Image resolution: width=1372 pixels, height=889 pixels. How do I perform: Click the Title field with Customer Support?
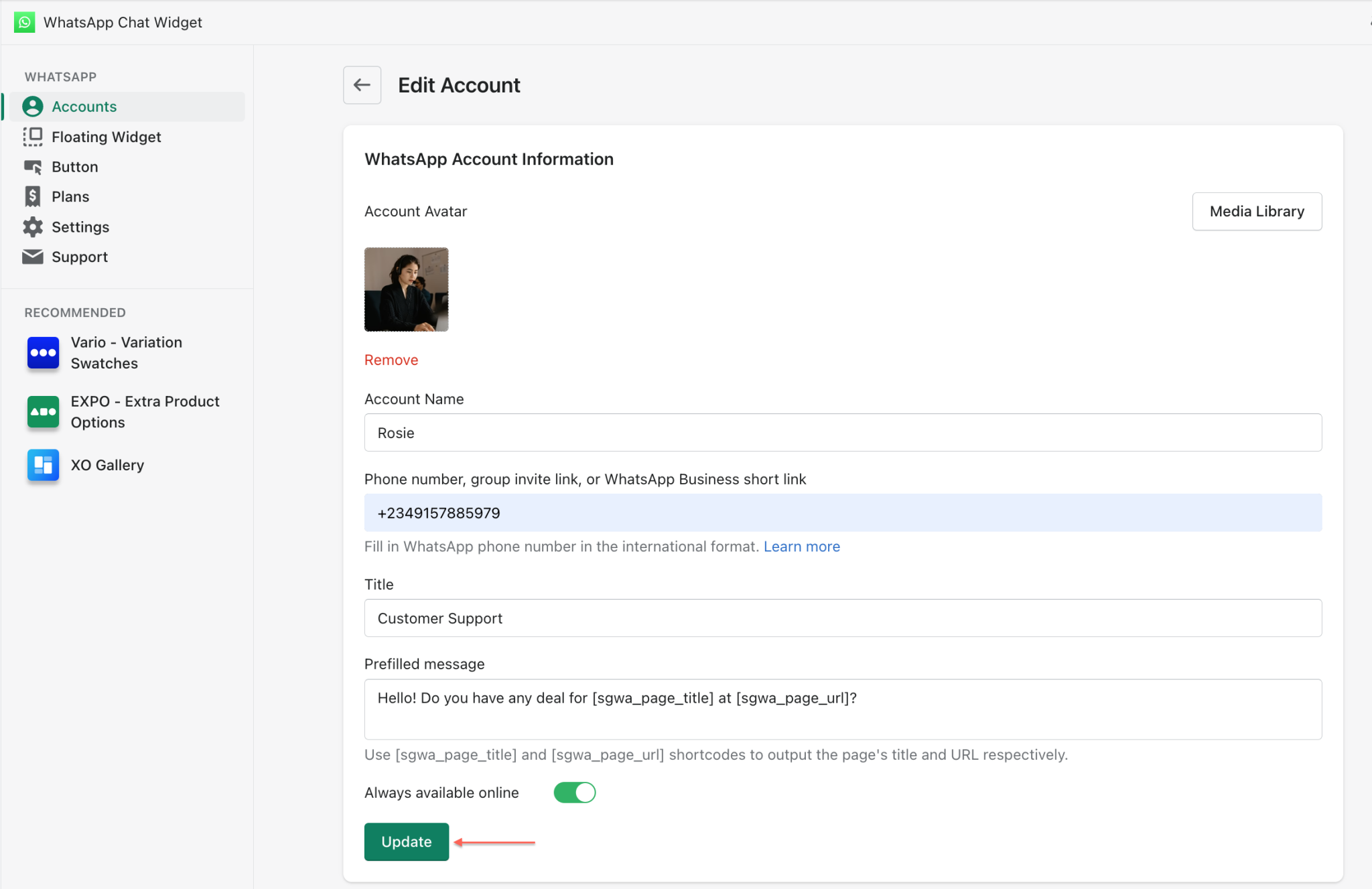pyautogui.click(x=843, y=618)
